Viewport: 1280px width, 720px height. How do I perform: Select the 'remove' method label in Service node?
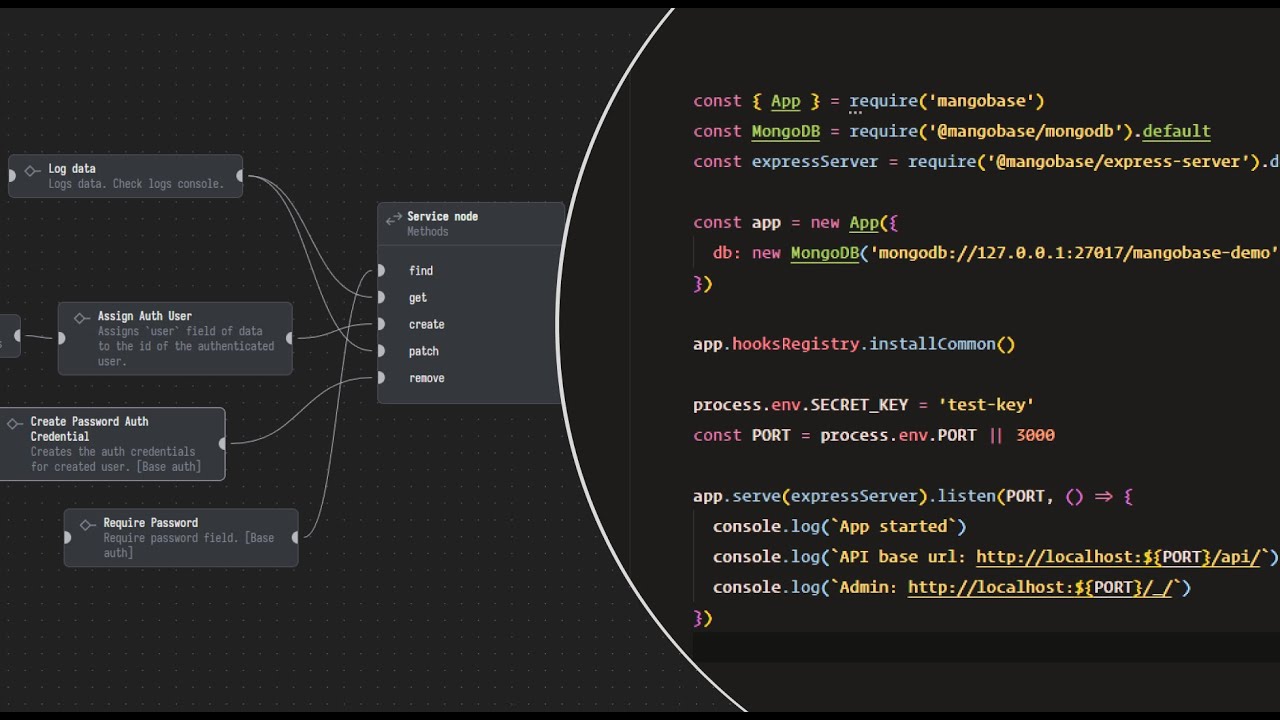tap(427, 378)
